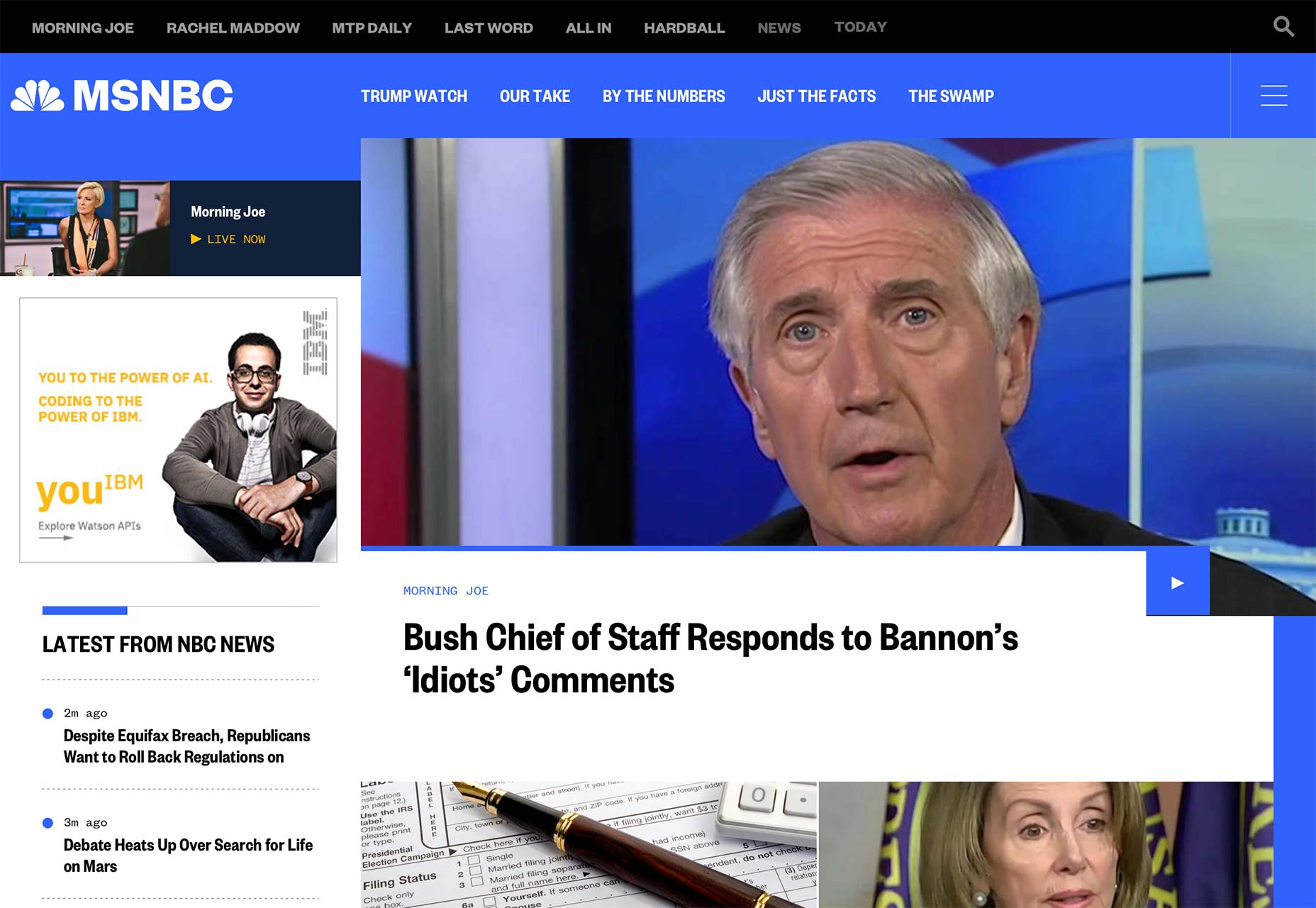The height and width of the screenshot is (908, 1316).
Task: Click Explore Watson APIs in ad
Action: tap(89, 526)
